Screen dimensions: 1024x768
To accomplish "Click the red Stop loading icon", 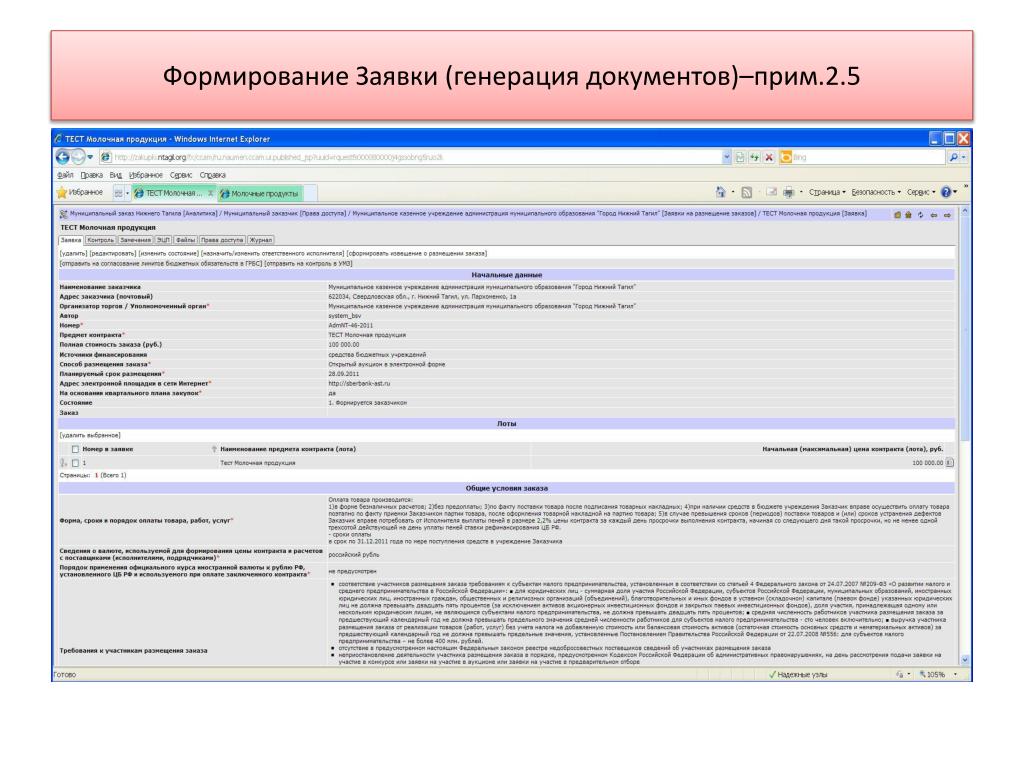I will [769, 157].
